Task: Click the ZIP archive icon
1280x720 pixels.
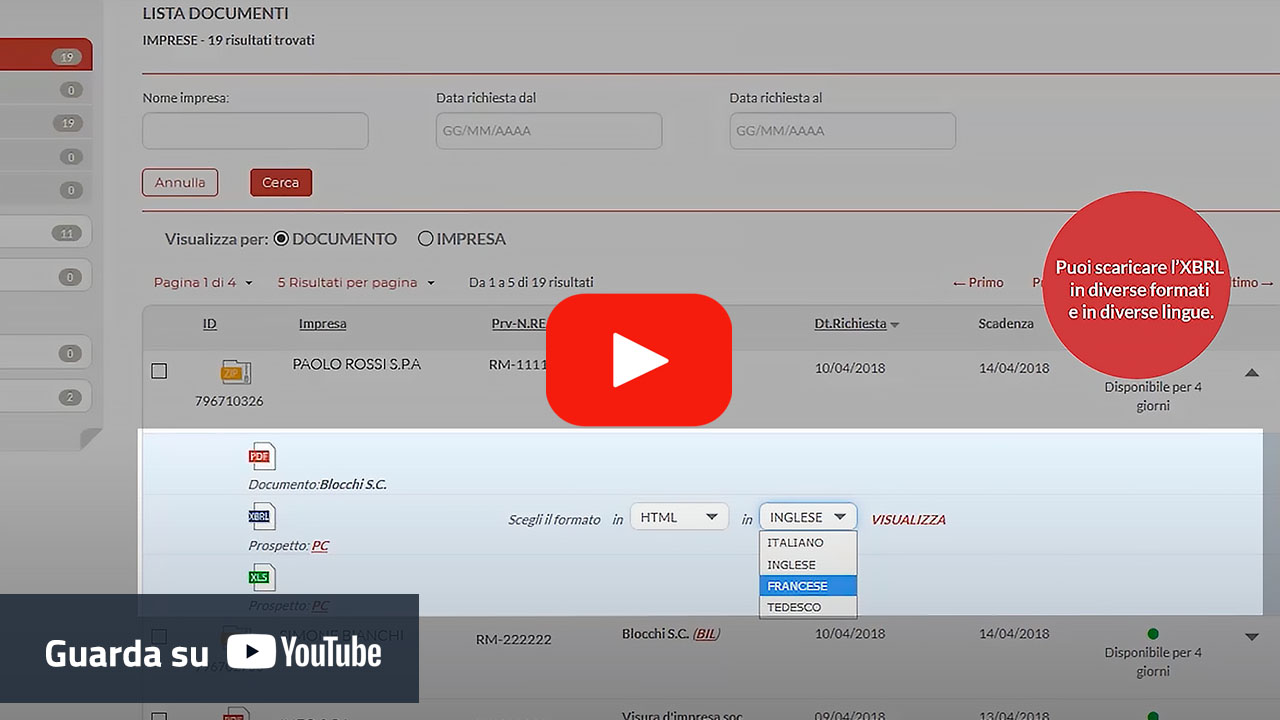Action: click(x=236, y=372)
